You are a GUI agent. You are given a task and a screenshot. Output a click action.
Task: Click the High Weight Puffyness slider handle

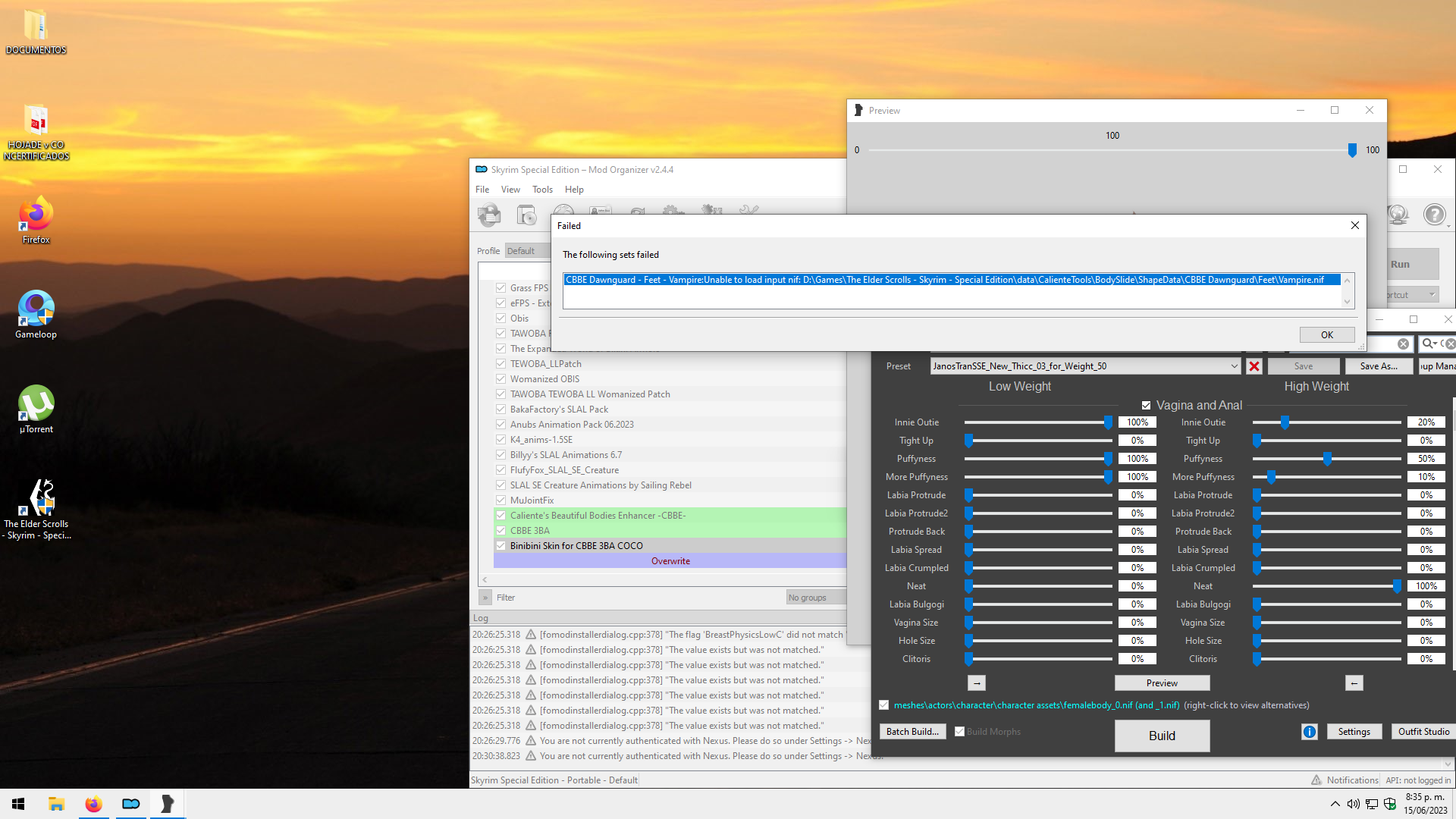coord(1327,459)
